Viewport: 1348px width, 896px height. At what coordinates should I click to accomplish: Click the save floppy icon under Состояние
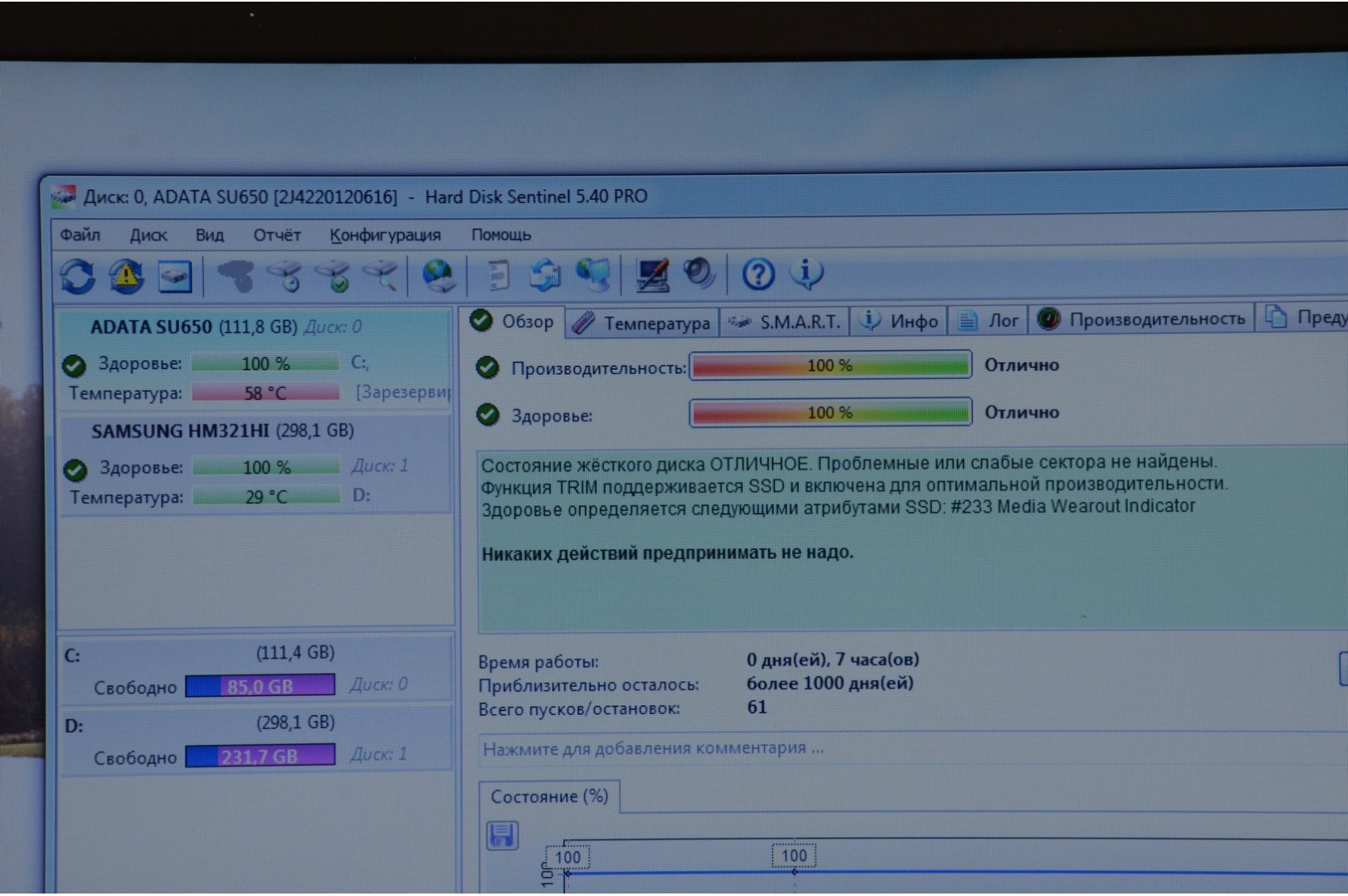click(502, 835)
